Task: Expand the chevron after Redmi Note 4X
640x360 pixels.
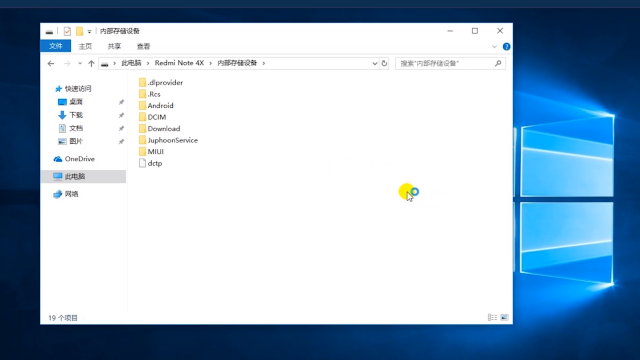Action: point(211,63)
